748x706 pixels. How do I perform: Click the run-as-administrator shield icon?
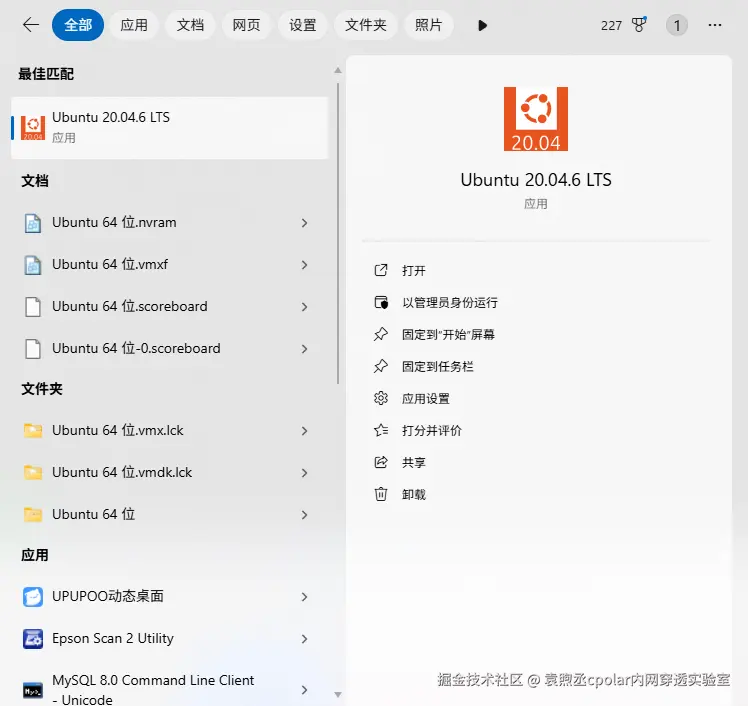coord(381,302)
